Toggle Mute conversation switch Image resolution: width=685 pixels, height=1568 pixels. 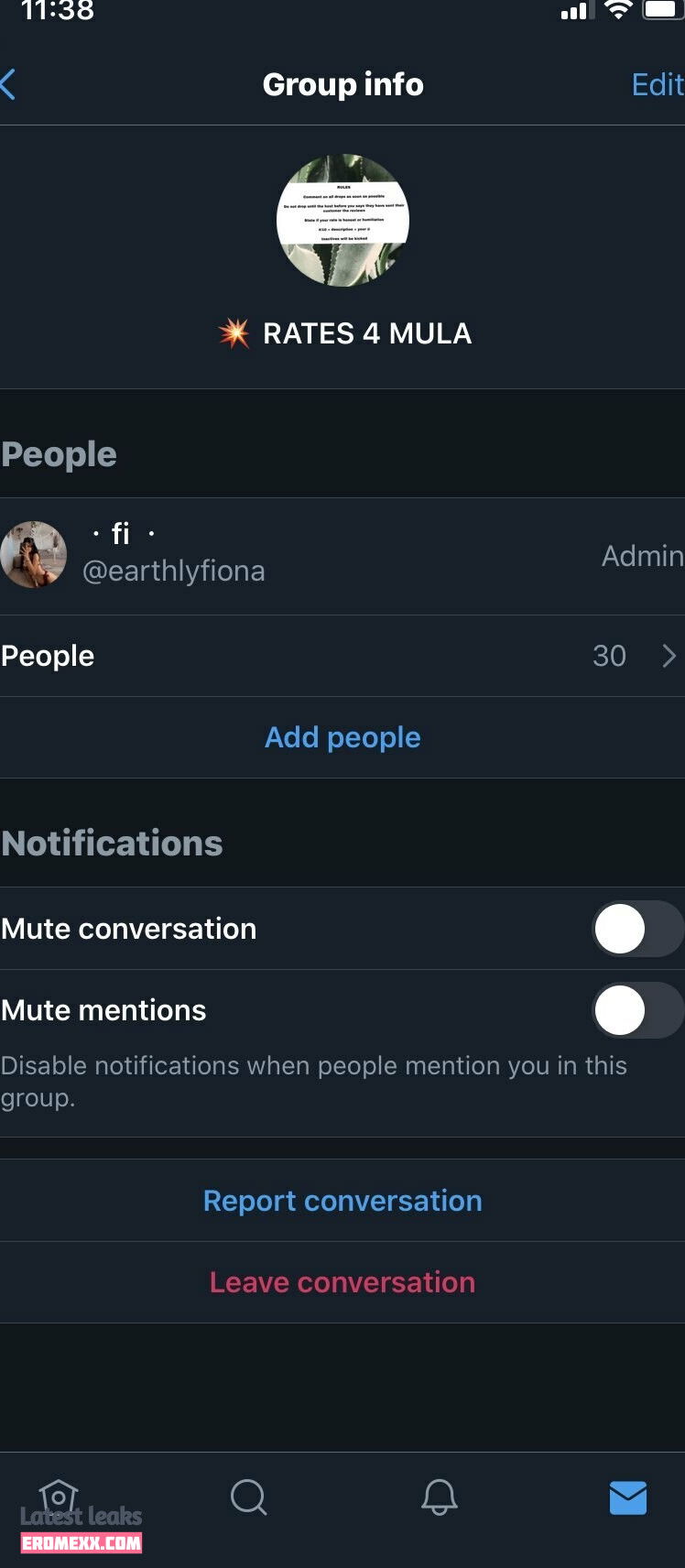point(638,929)
